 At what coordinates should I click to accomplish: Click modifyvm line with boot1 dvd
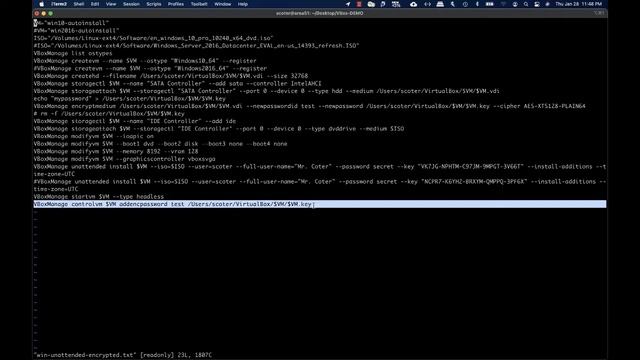pos(160,144)
